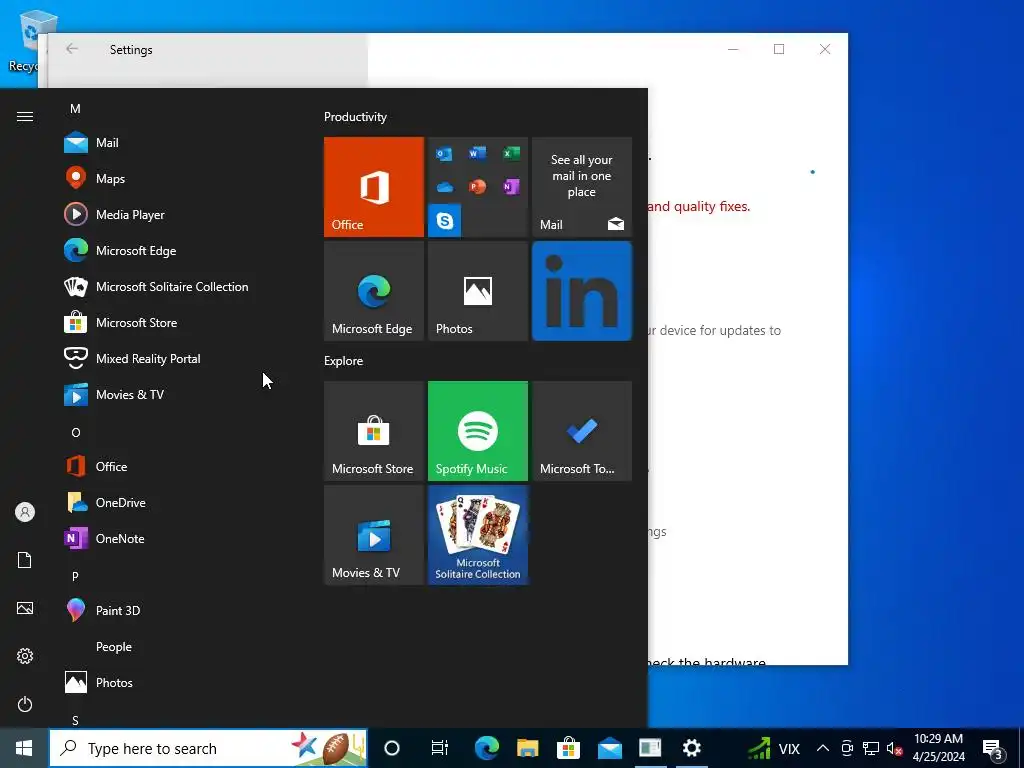This screenshot has height=768, width=1024.
Task: Open Office apps folder tile in Productivity
Action: pyautogui.click(x=478, y=187)
